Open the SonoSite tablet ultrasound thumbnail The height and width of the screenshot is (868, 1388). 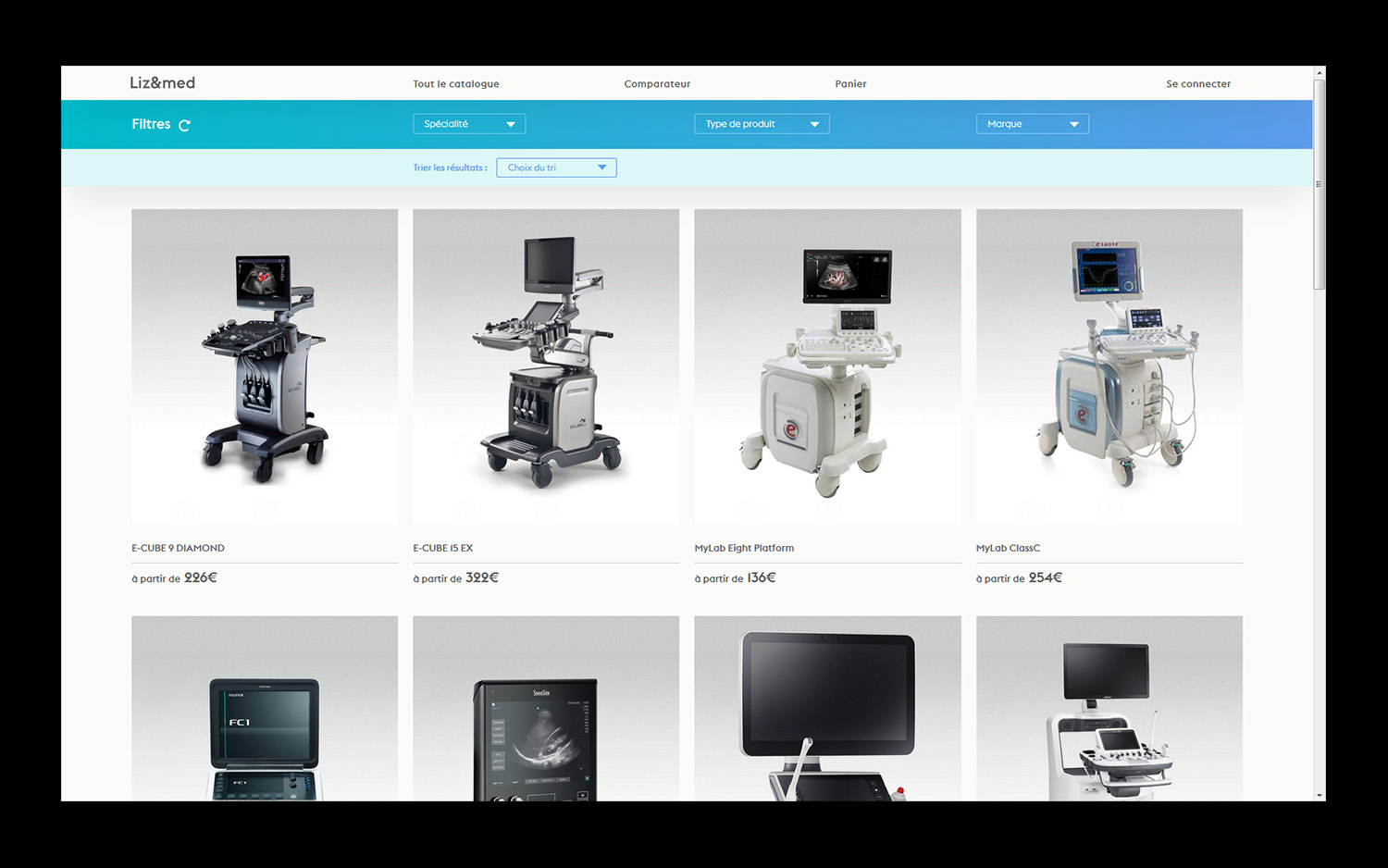[x=546, y=709]
